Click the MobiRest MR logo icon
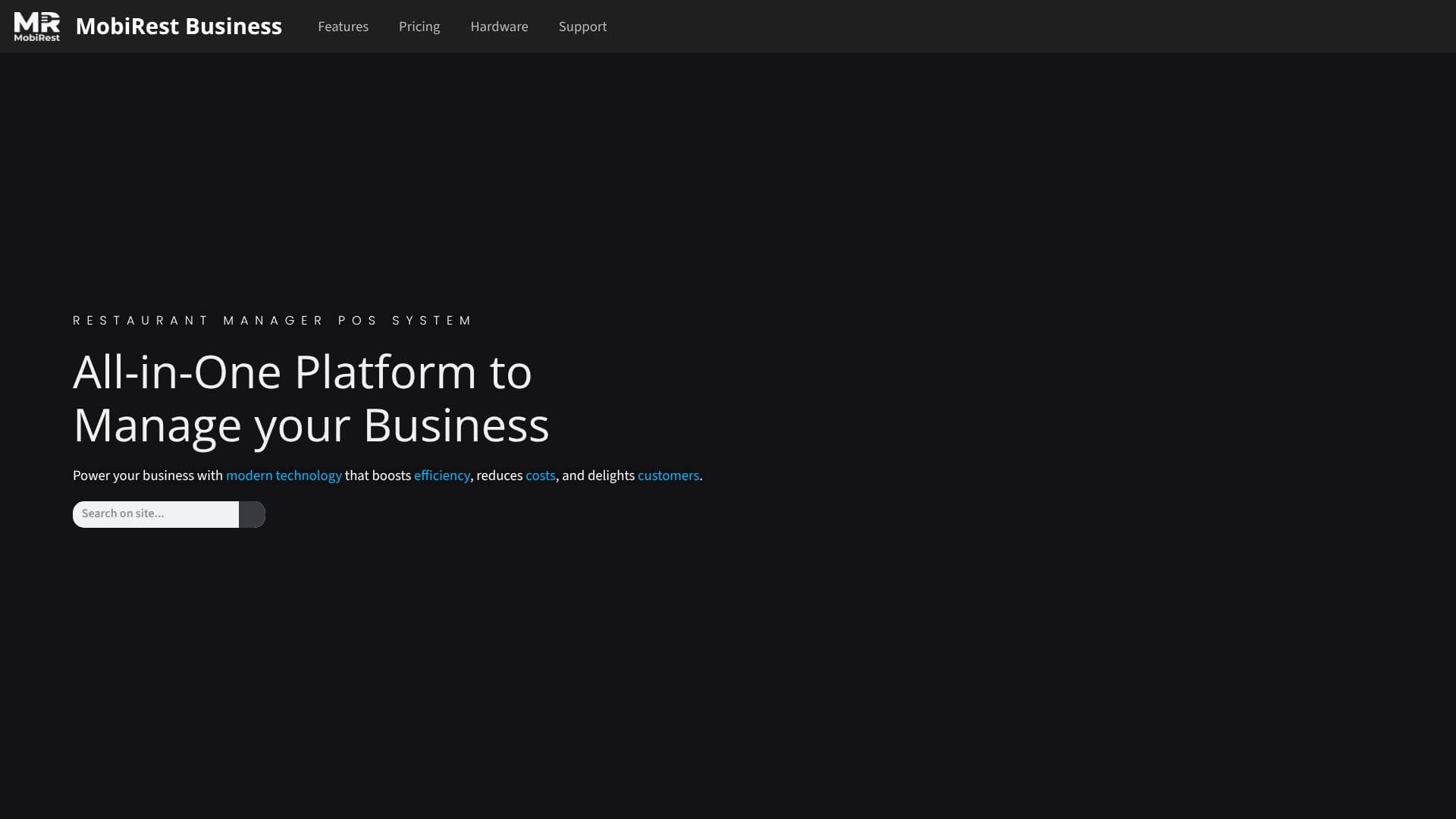Image resolution: width=1456 pixels, height=819 pixels. 36,27
